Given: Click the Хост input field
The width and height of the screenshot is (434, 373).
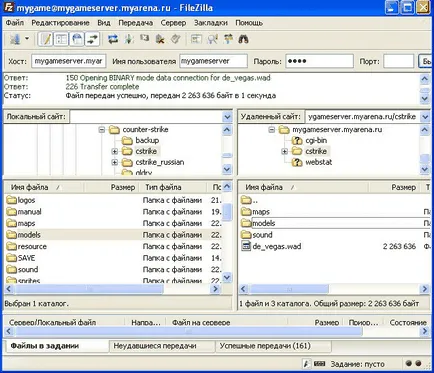Looking at the screenshot, I should click(x=69, y=61).
